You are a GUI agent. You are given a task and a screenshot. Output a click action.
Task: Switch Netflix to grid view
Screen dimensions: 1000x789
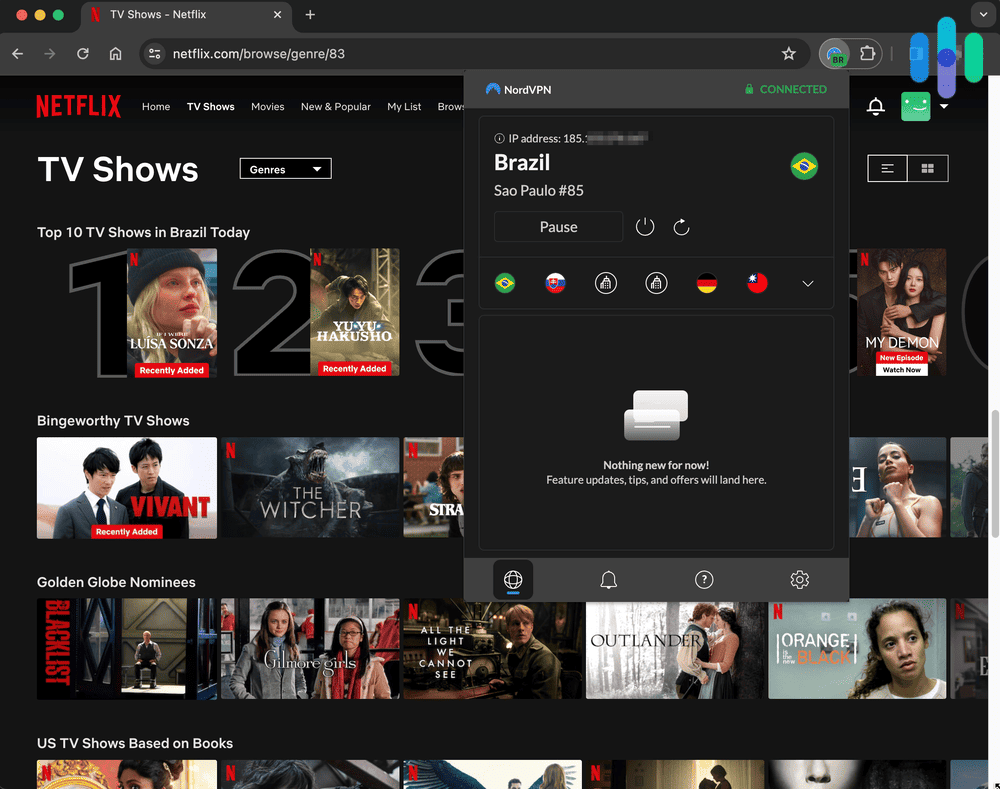(x=927, y=168)
